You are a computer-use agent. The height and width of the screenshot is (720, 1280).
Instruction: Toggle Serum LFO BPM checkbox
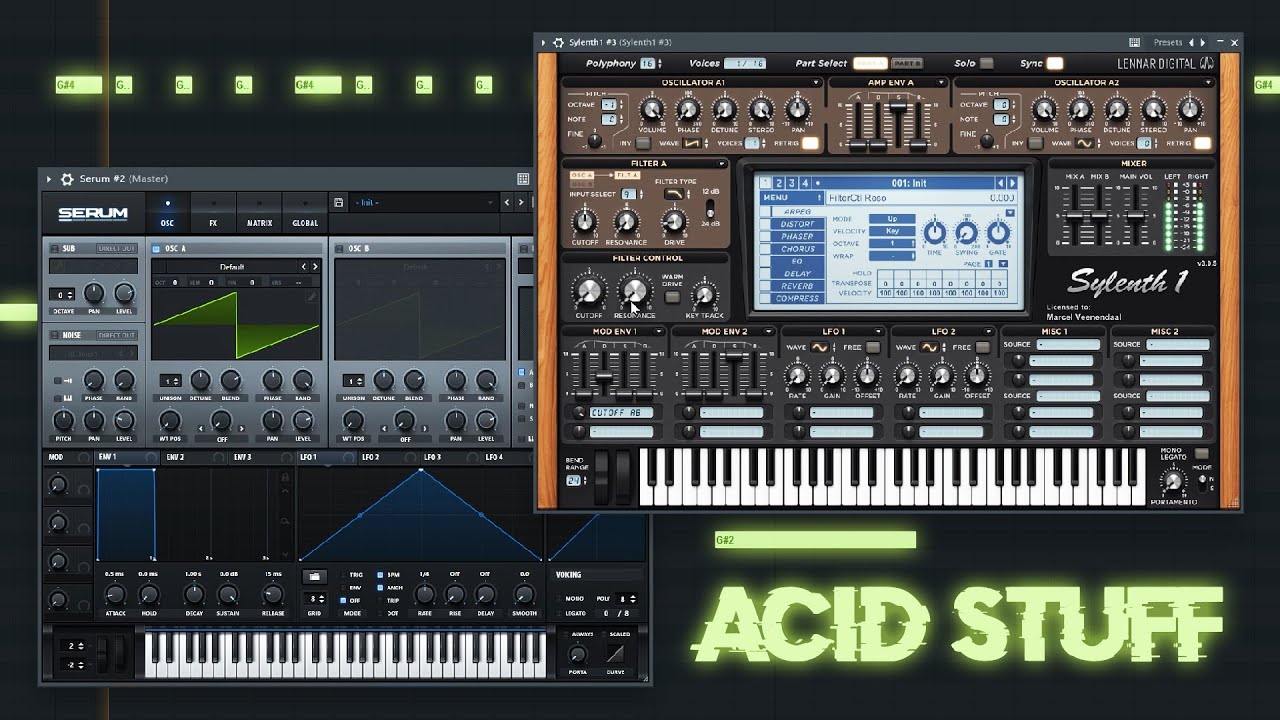coord(380,575)
